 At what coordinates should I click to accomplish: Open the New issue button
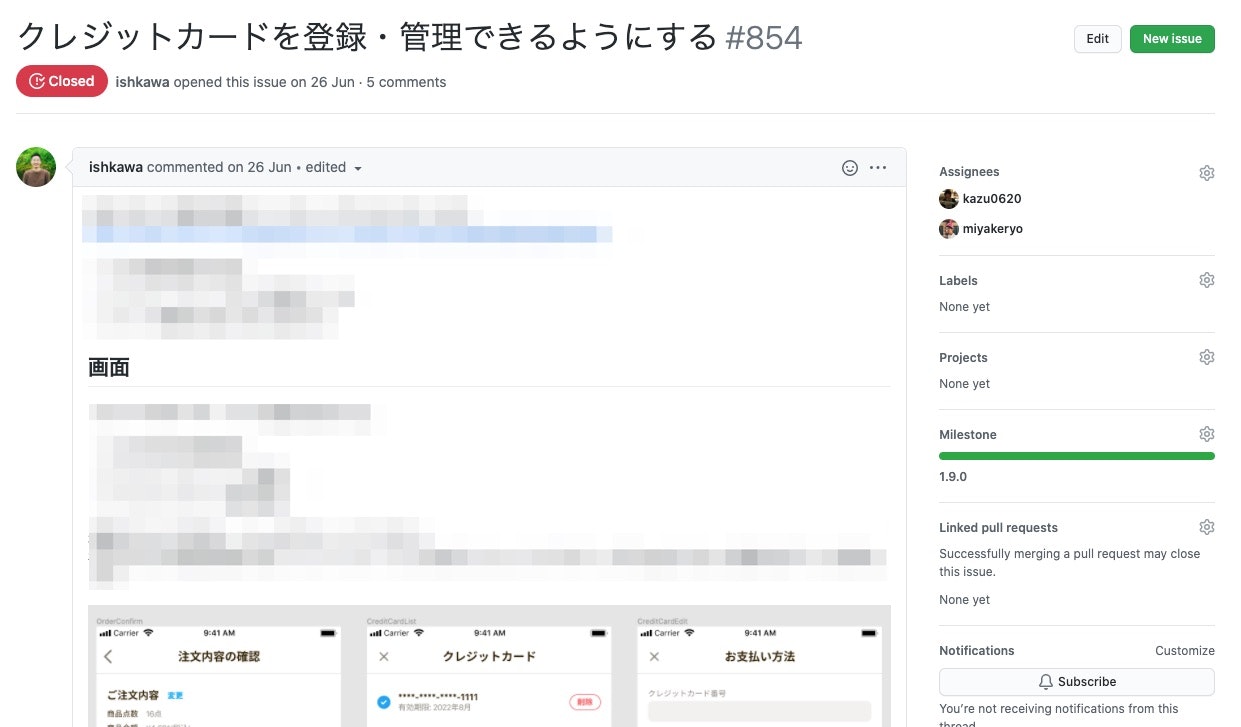click(1172, 39)
